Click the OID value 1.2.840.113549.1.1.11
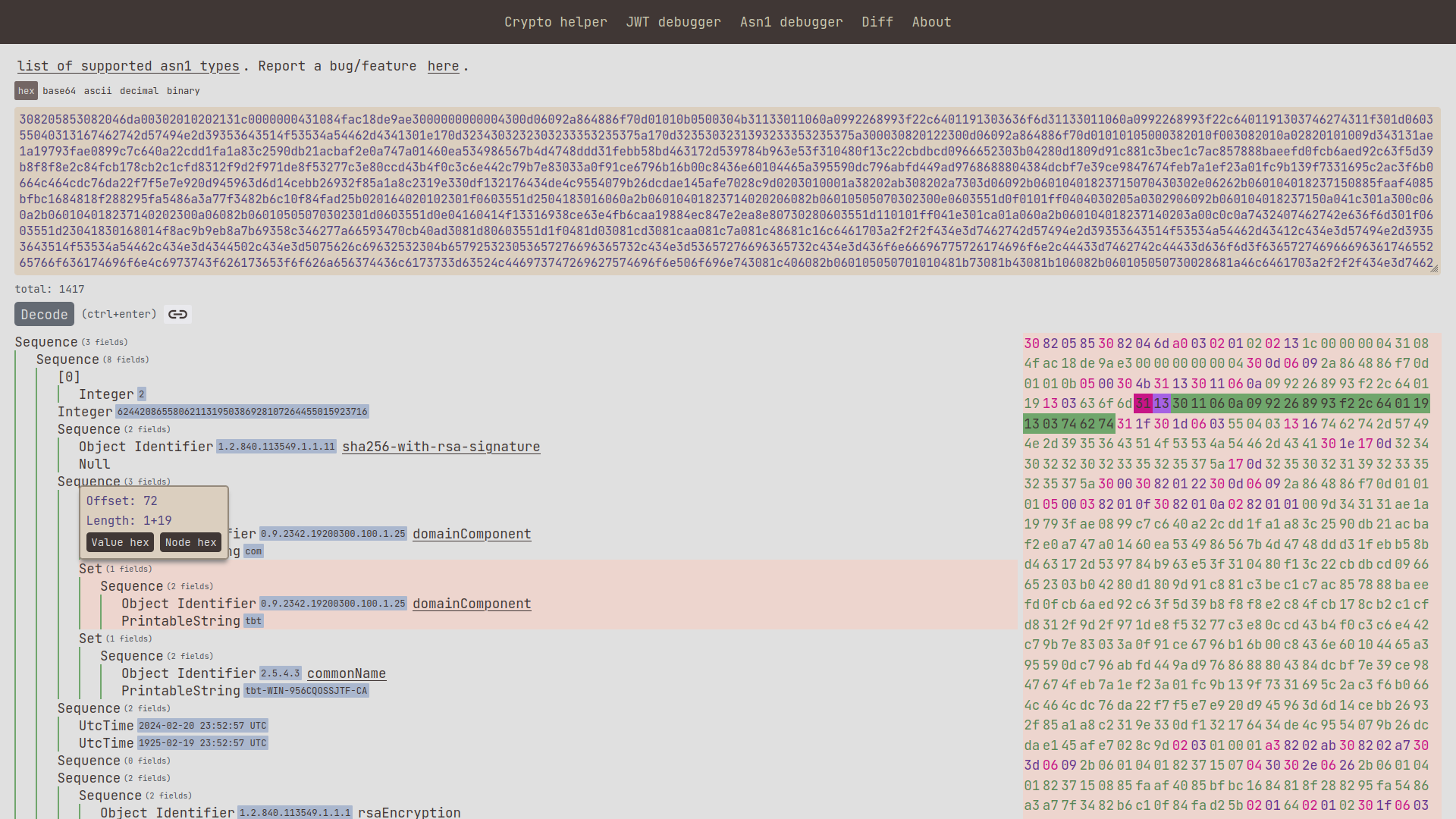 point(276,447)
